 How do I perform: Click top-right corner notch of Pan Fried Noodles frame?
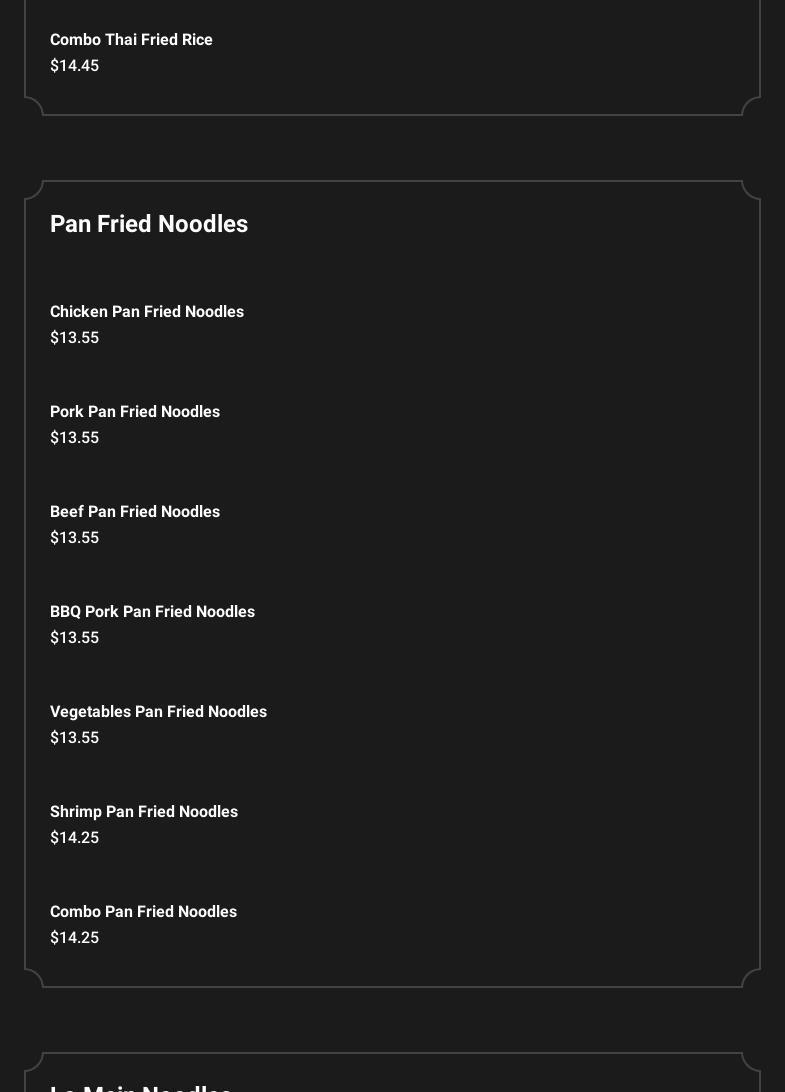[751, 190]
